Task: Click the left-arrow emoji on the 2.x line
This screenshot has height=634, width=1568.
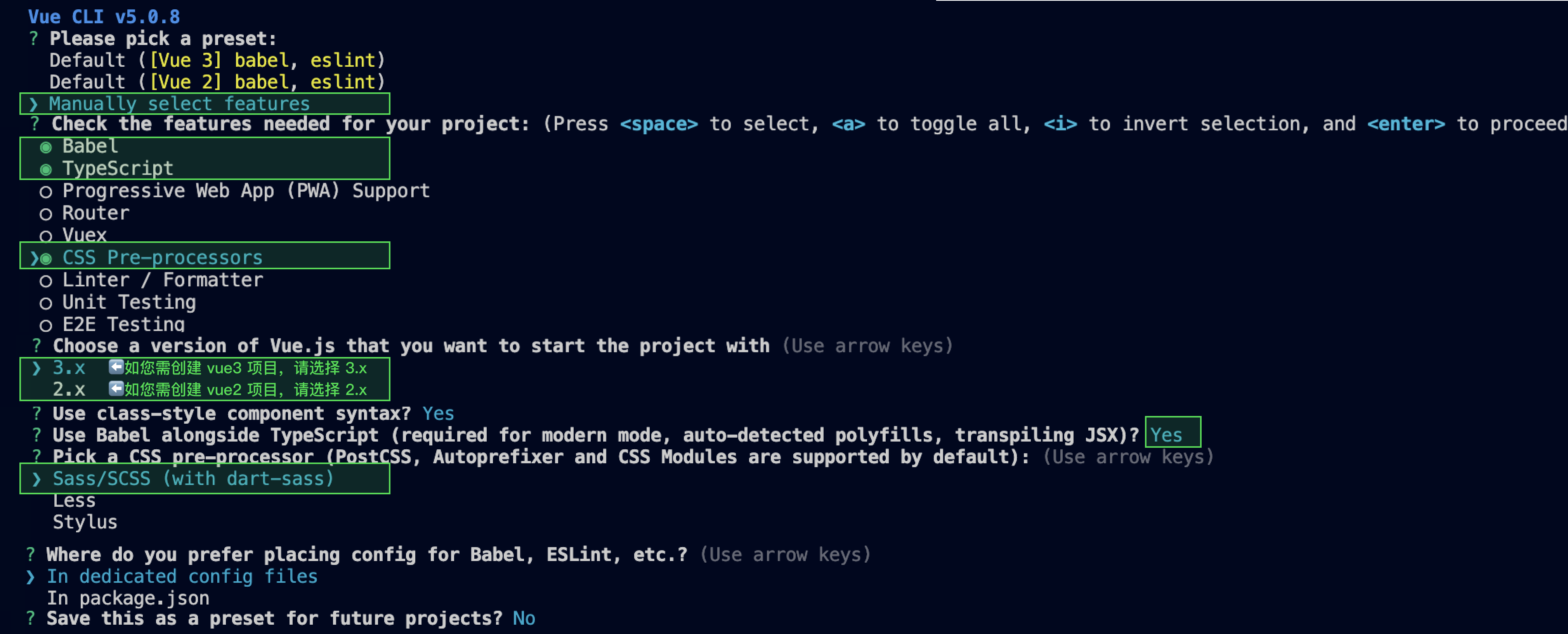Action: point(116,389)
